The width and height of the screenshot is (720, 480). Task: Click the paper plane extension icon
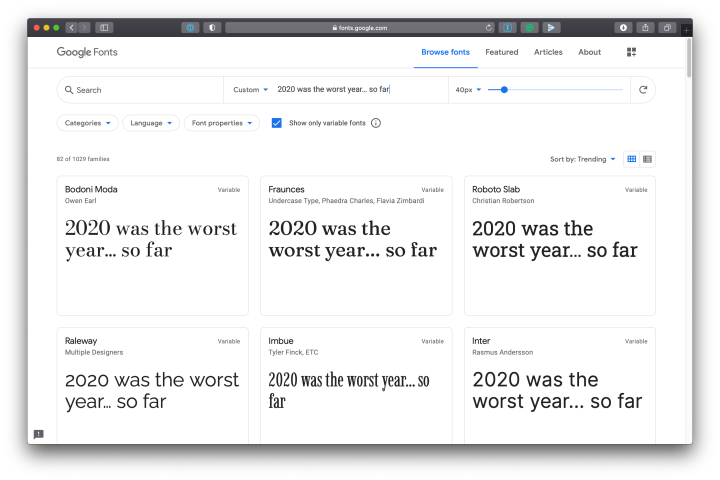[551, 28]
